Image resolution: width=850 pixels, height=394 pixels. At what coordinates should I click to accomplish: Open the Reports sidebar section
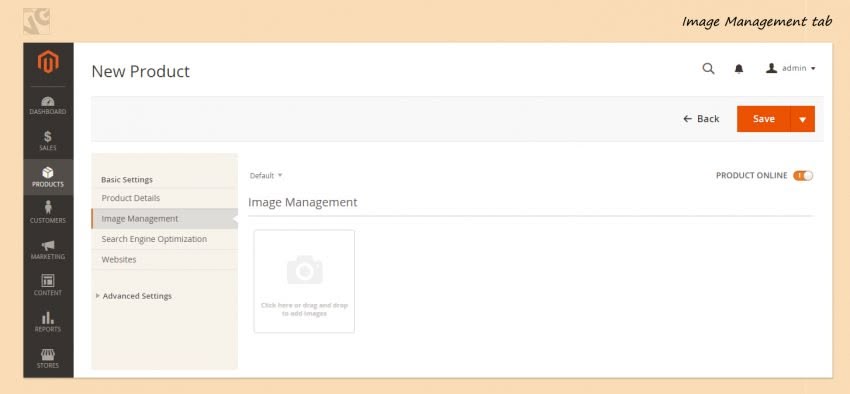(48, 322)
